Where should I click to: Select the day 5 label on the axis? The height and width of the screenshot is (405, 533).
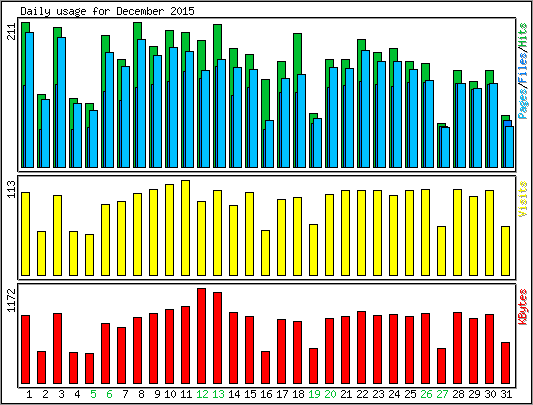93,394
